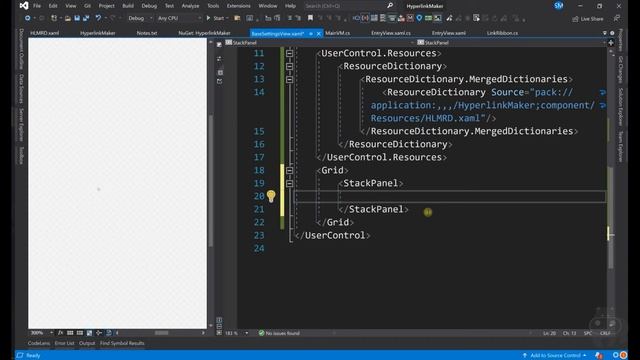
Task: Click the lightbulb quick actions icon
Action: (271, 196)
